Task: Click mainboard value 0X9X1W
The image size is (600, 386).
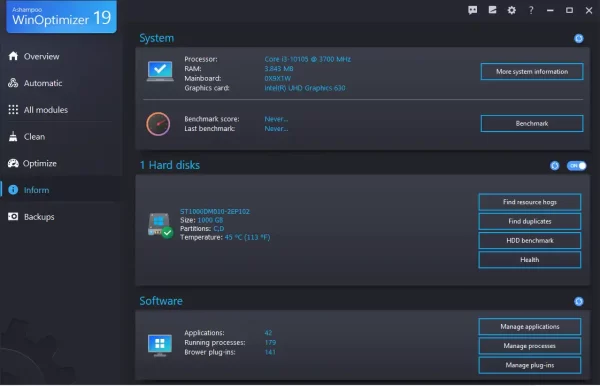Action: 277,78
